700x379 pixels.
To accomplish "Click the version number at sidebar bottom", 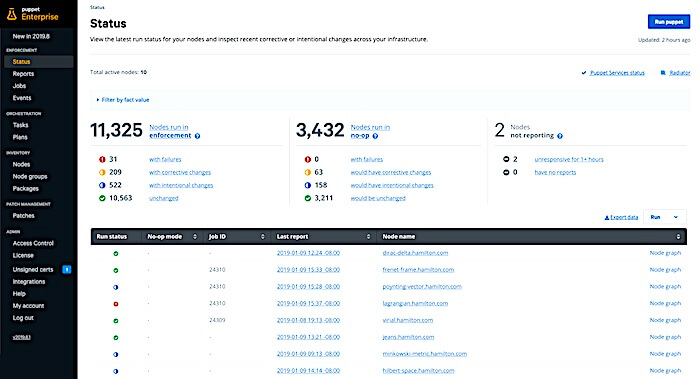I will click(x=21, y=337).
